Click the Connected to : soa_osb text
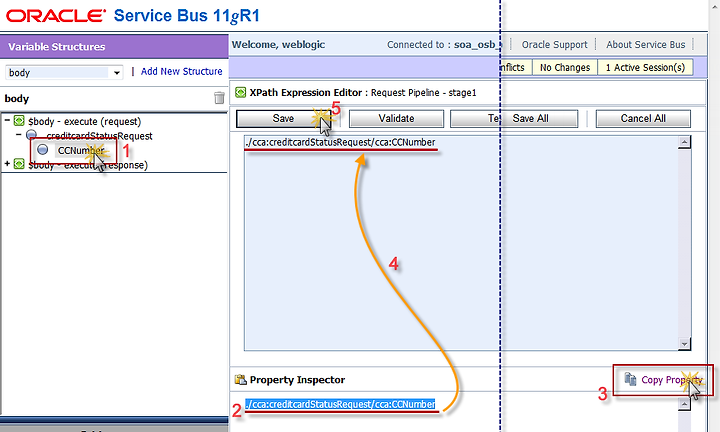 point(444,45)
